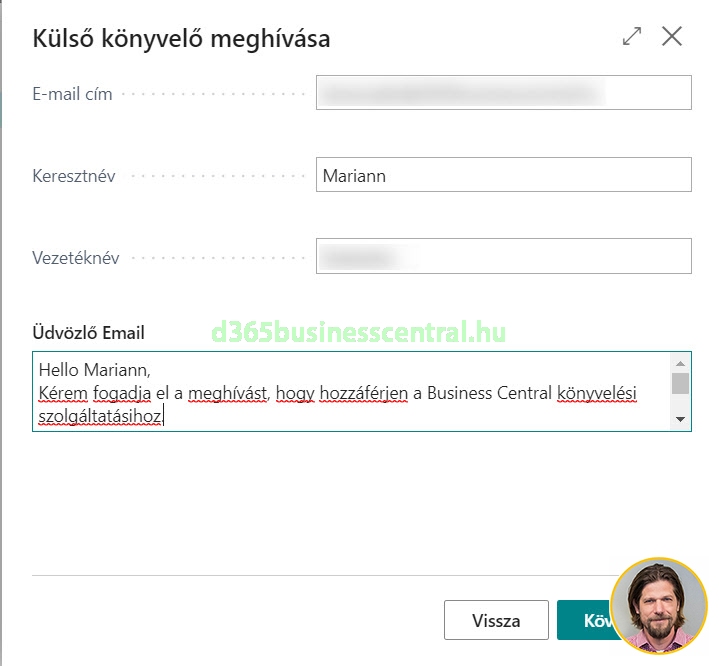Image resolution: width=719 pixels, height=666 pixels.
Task: Click the dialog title Külső könyvelő meghívása
Action: tap(181, 39)
